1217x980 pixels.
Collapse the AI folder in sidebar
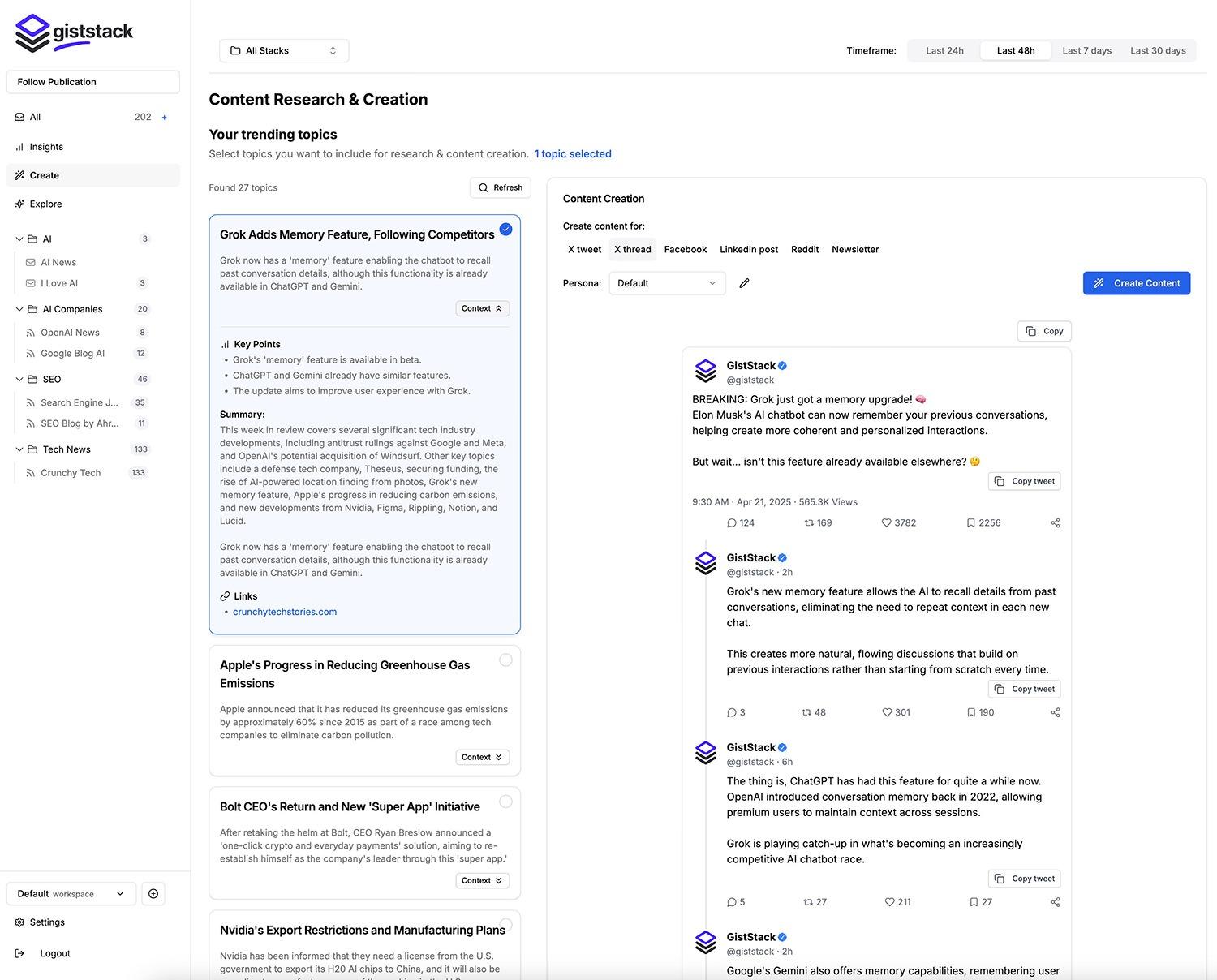coord(19,239)
